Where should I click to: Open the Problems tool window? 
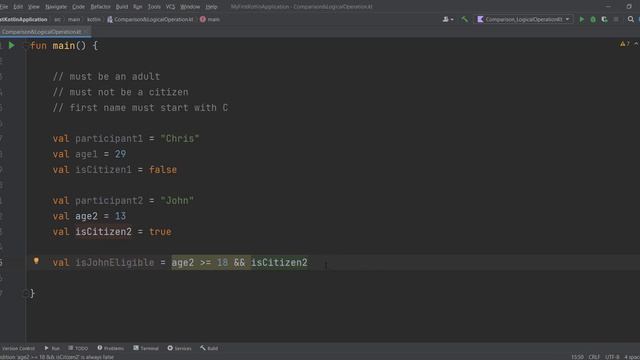pyautogui.click(x=111, y=348)
